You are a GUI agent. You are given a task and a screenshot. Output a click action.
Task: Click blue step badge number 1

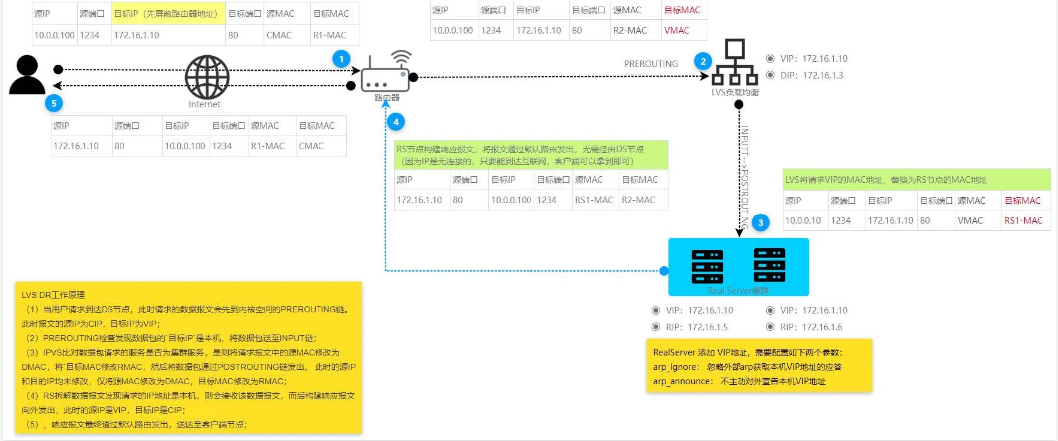pos(341,58)
